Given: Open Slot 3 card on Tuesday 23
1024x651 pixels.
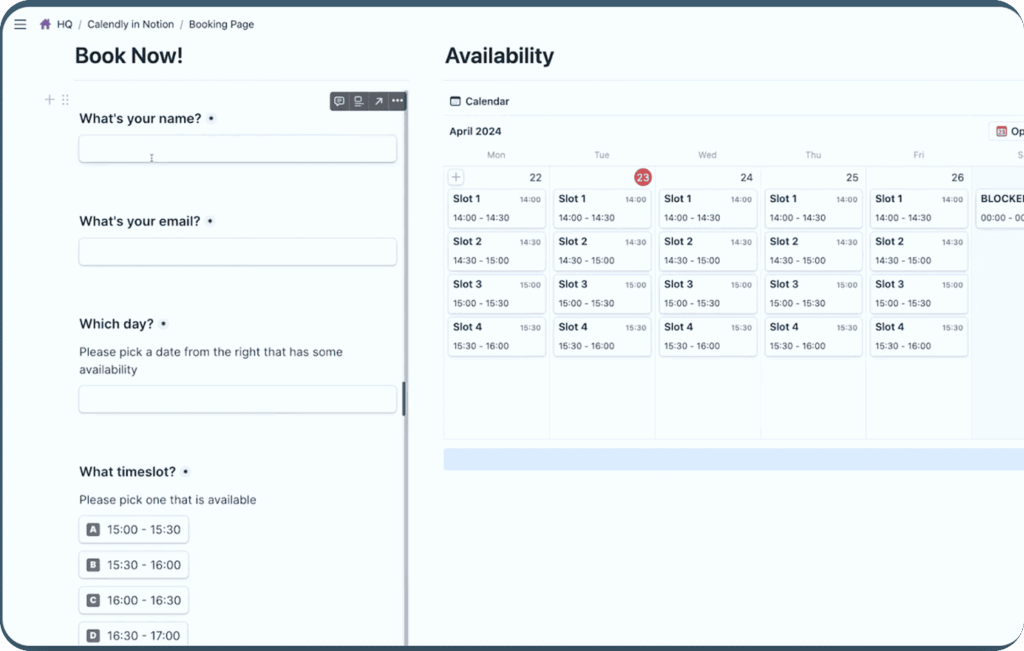Looking at the screenshot, I should pyautogui.click(x=602, y=294).
